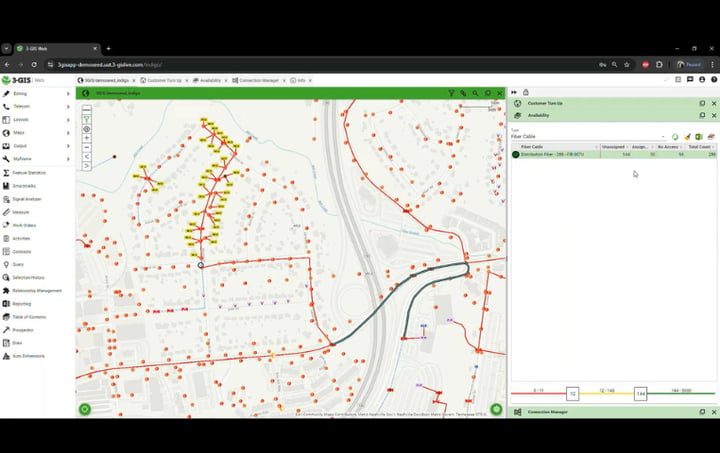Go to the previous map extent

tap(86, 157)
